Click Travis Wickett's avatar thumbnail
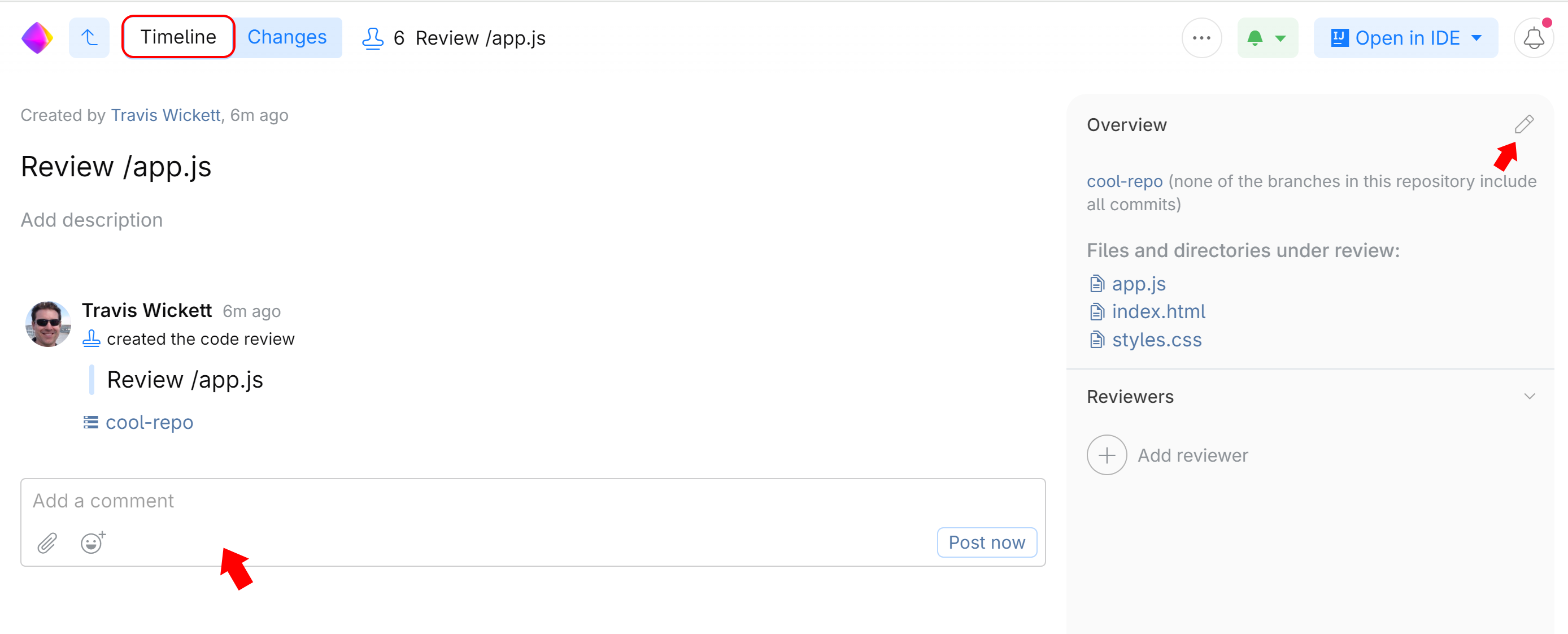Screen dimensions: 1568x634 [48, 324]
